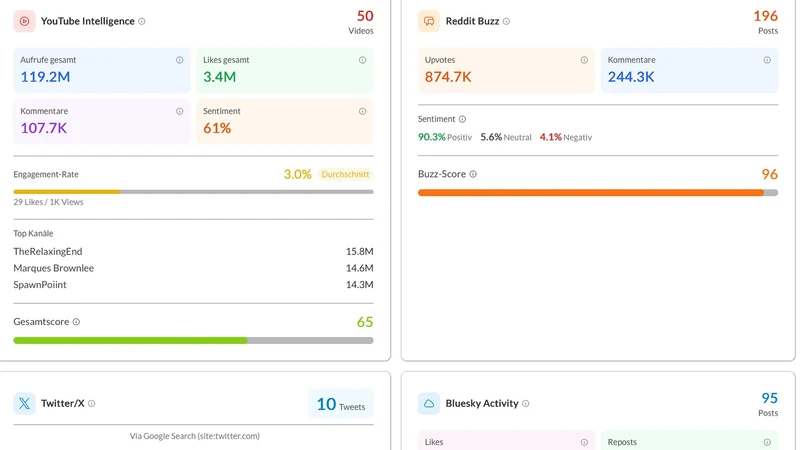800x450 pixels.
Task: Click the 10 Tweets count badge
Action: pyautogui.click(x=341, y=404)
